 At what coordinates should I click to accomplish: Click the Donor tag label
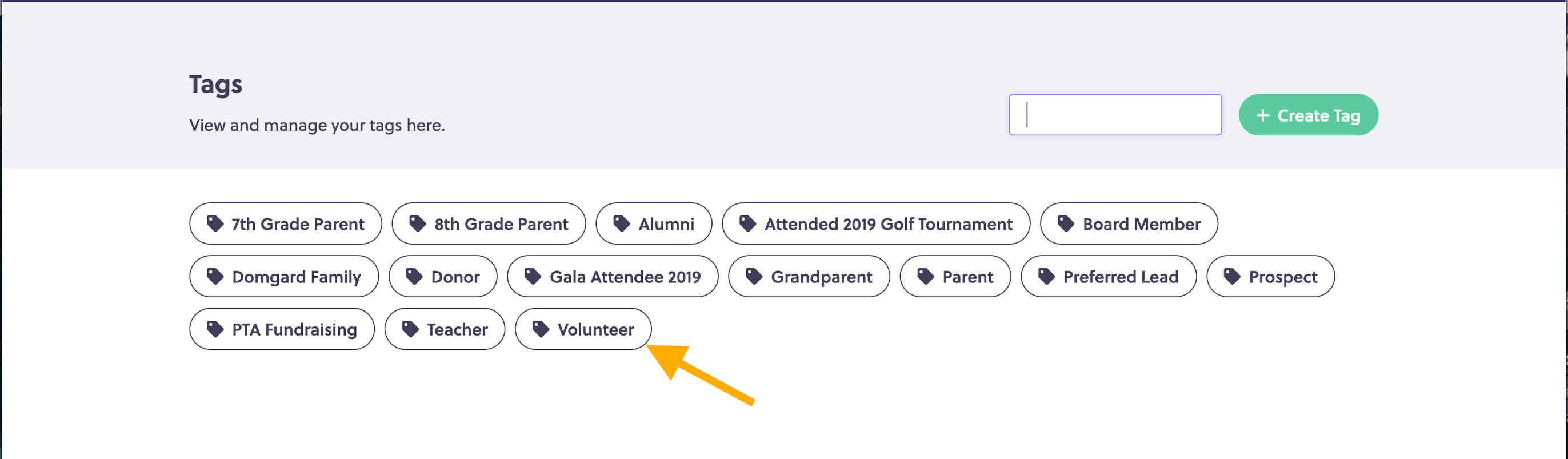[x=455, y=277]
